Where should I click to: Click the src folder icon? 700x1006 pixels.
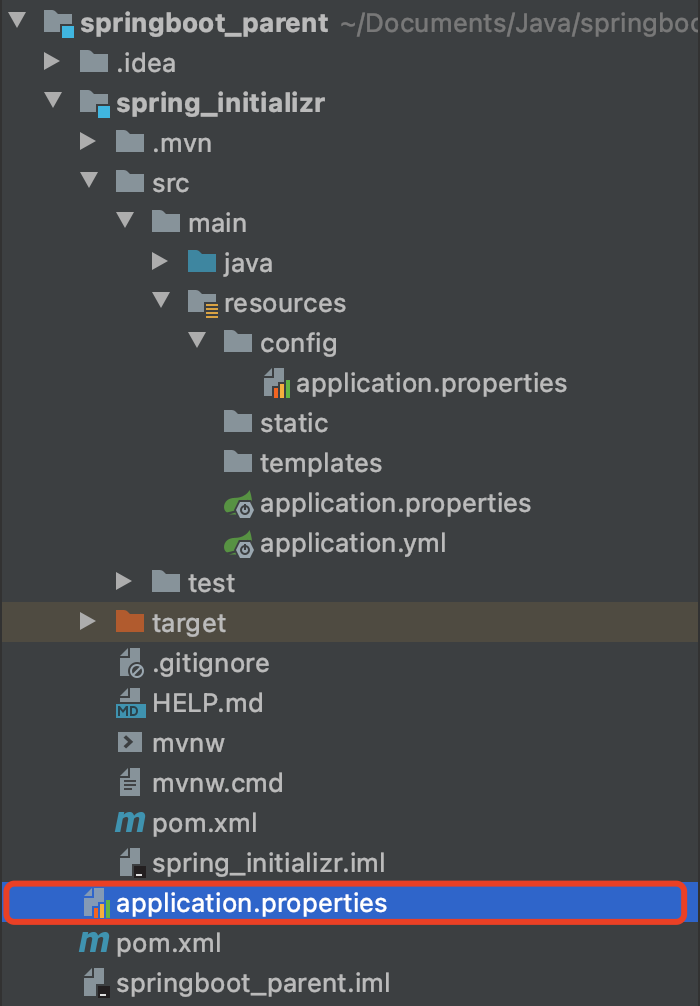[x=130, y=182]
